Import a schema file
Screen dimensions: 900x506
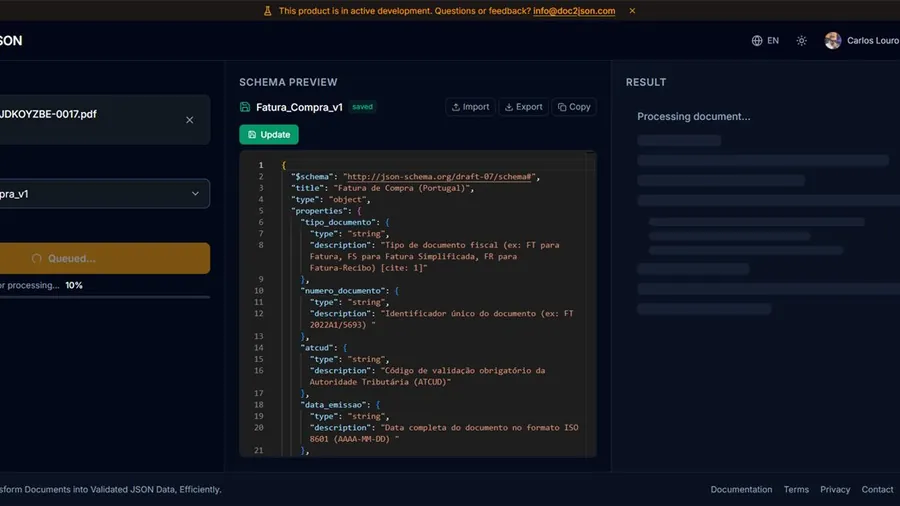[x=470, y=107]
